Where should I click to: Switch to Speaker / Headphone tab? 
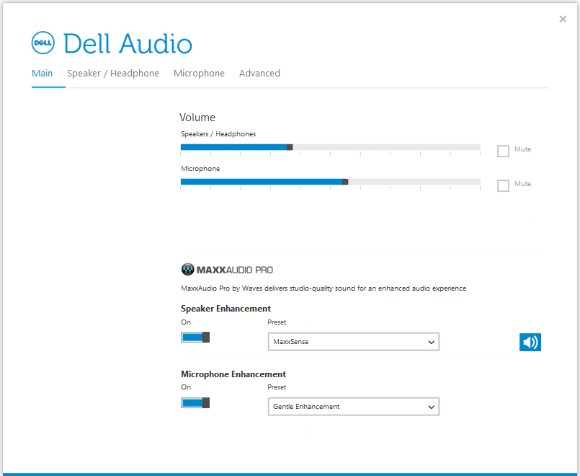point(113,73)
